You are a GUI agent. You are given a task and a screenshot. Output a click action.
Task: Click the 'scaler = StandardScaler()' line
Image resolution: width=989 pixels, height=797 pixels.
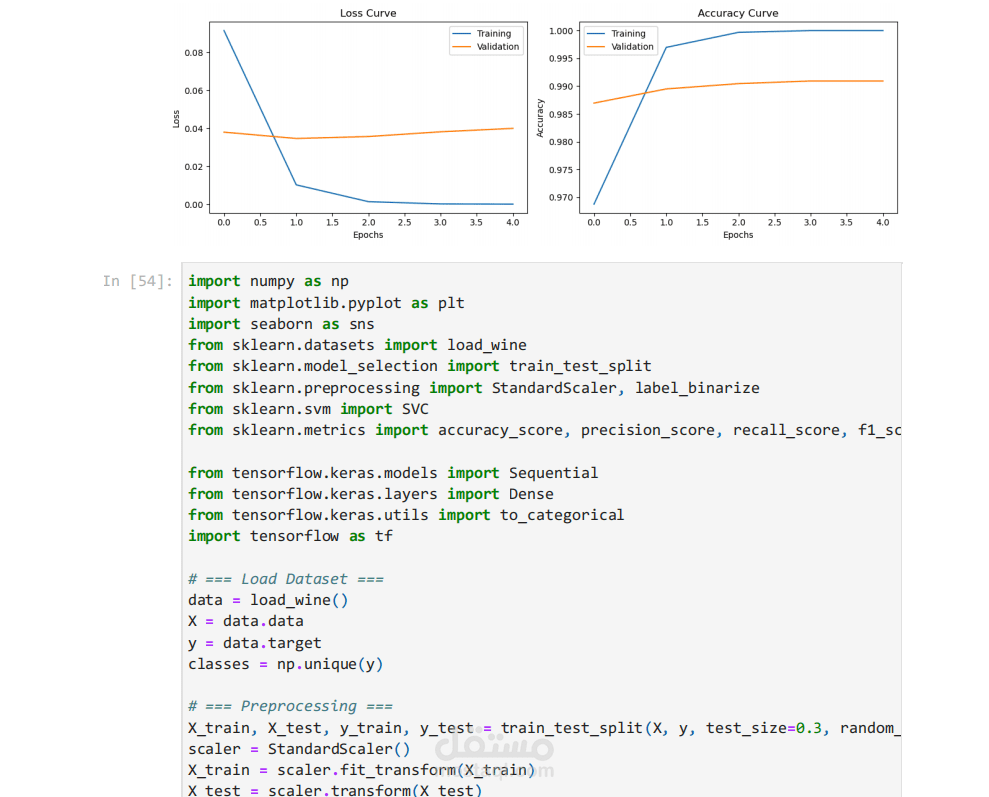point(299,749)
